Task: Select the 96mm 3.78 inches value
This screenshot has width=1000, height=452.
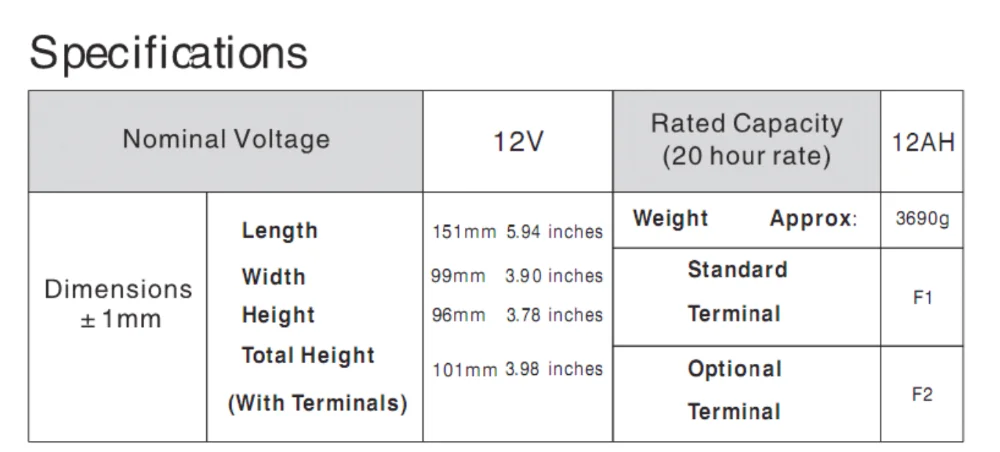Action: click(517, 315)
